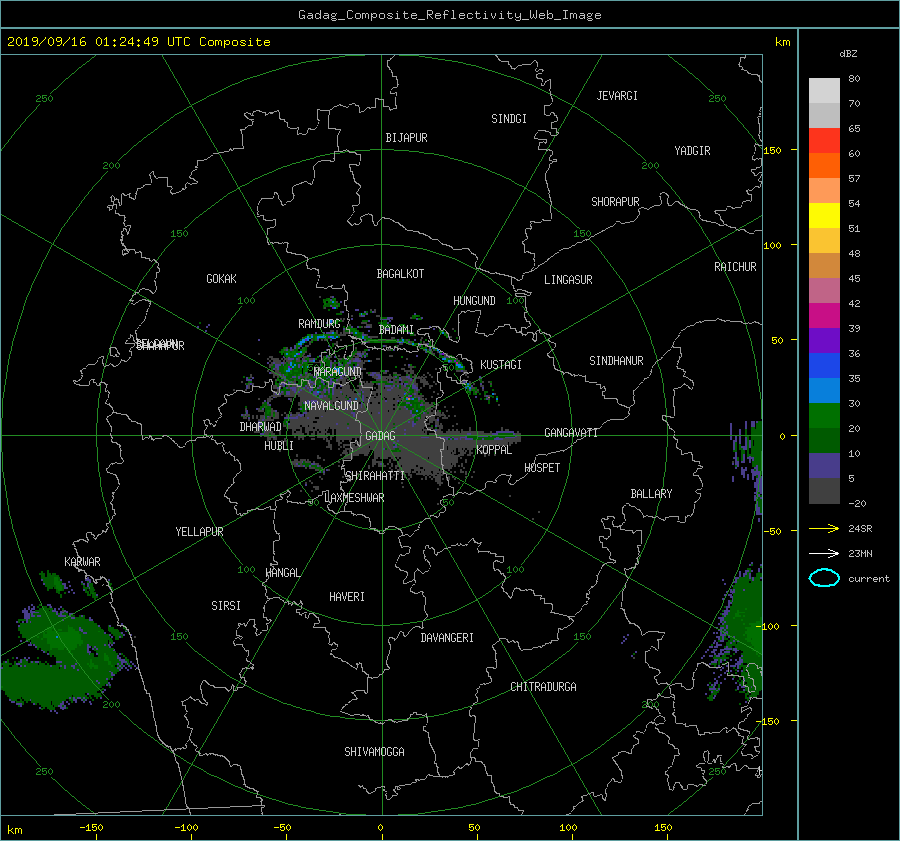Click the BALLARY label

[x=651, y=494]
